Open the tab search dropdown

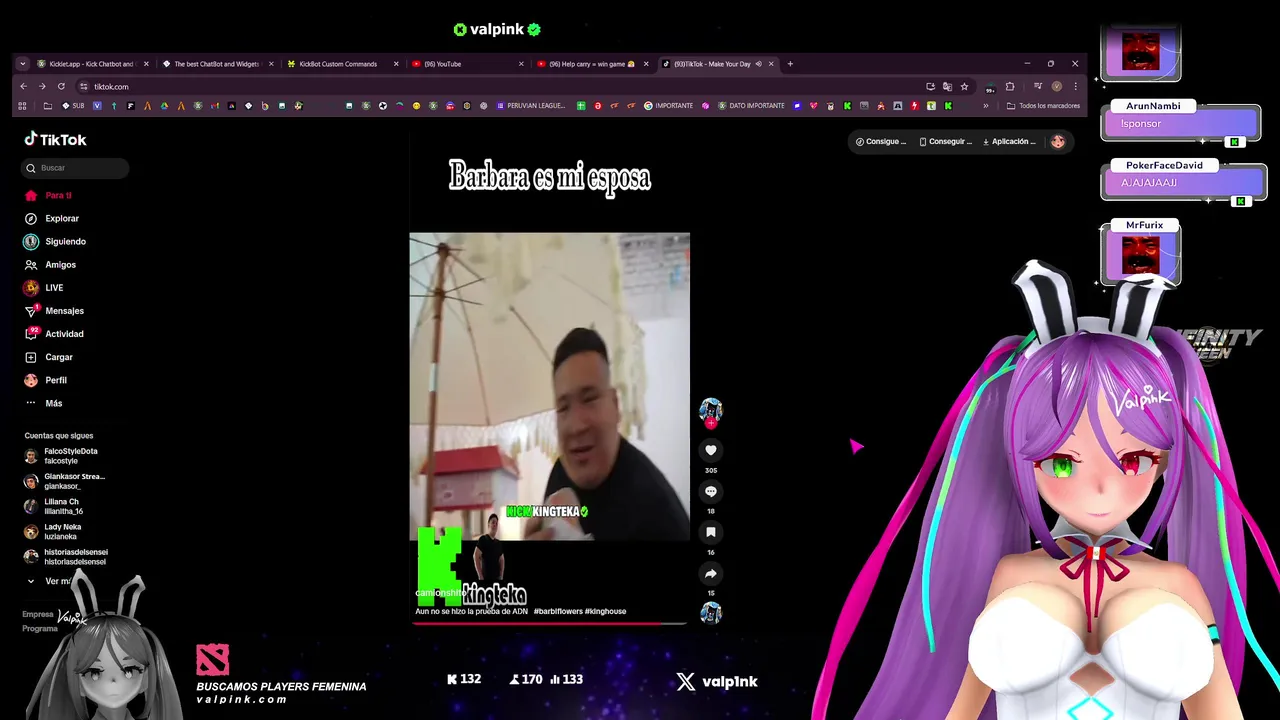pos(22,64)
